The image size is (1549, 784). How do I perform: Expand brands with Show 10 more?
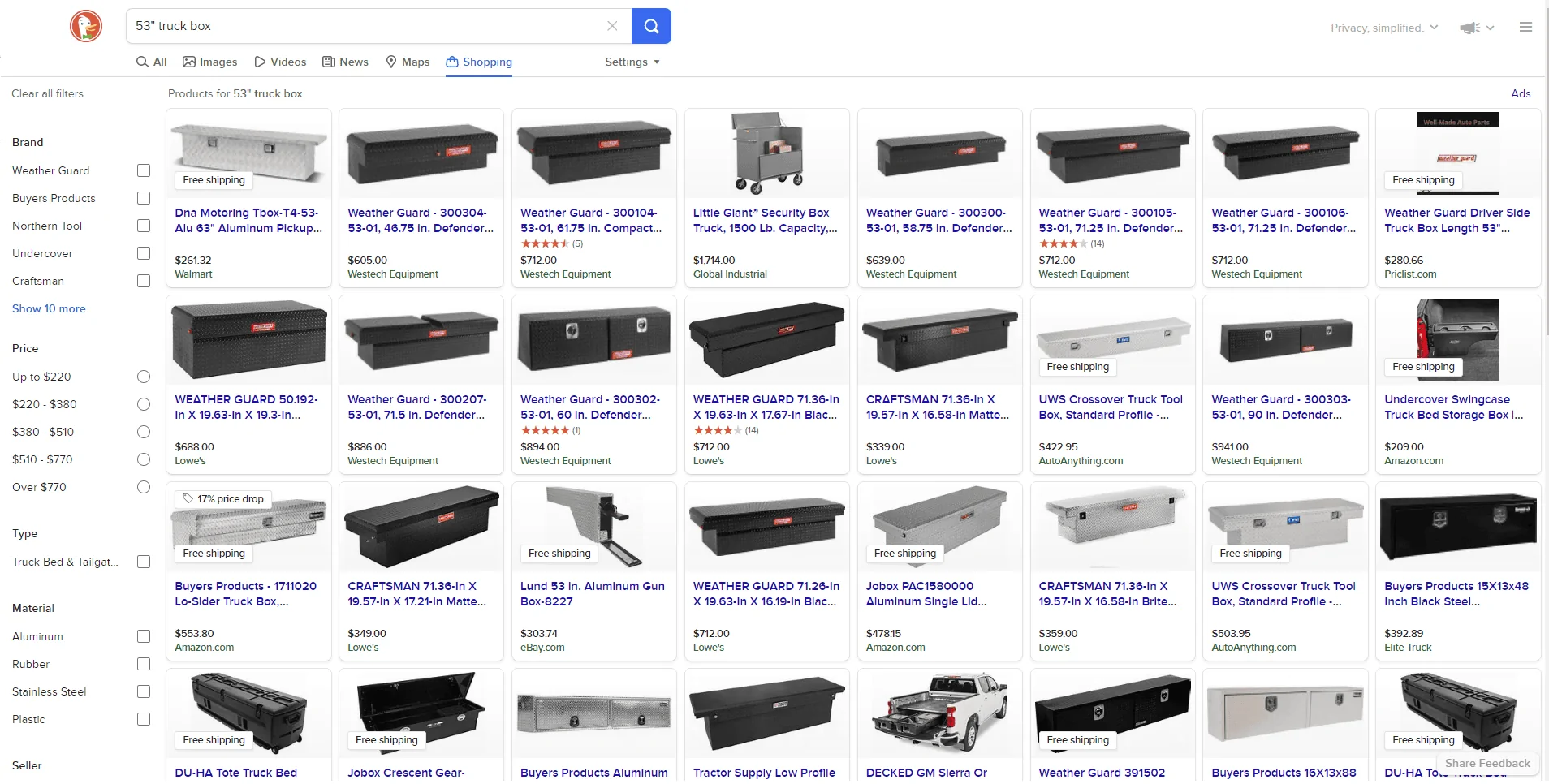(49, 308)
